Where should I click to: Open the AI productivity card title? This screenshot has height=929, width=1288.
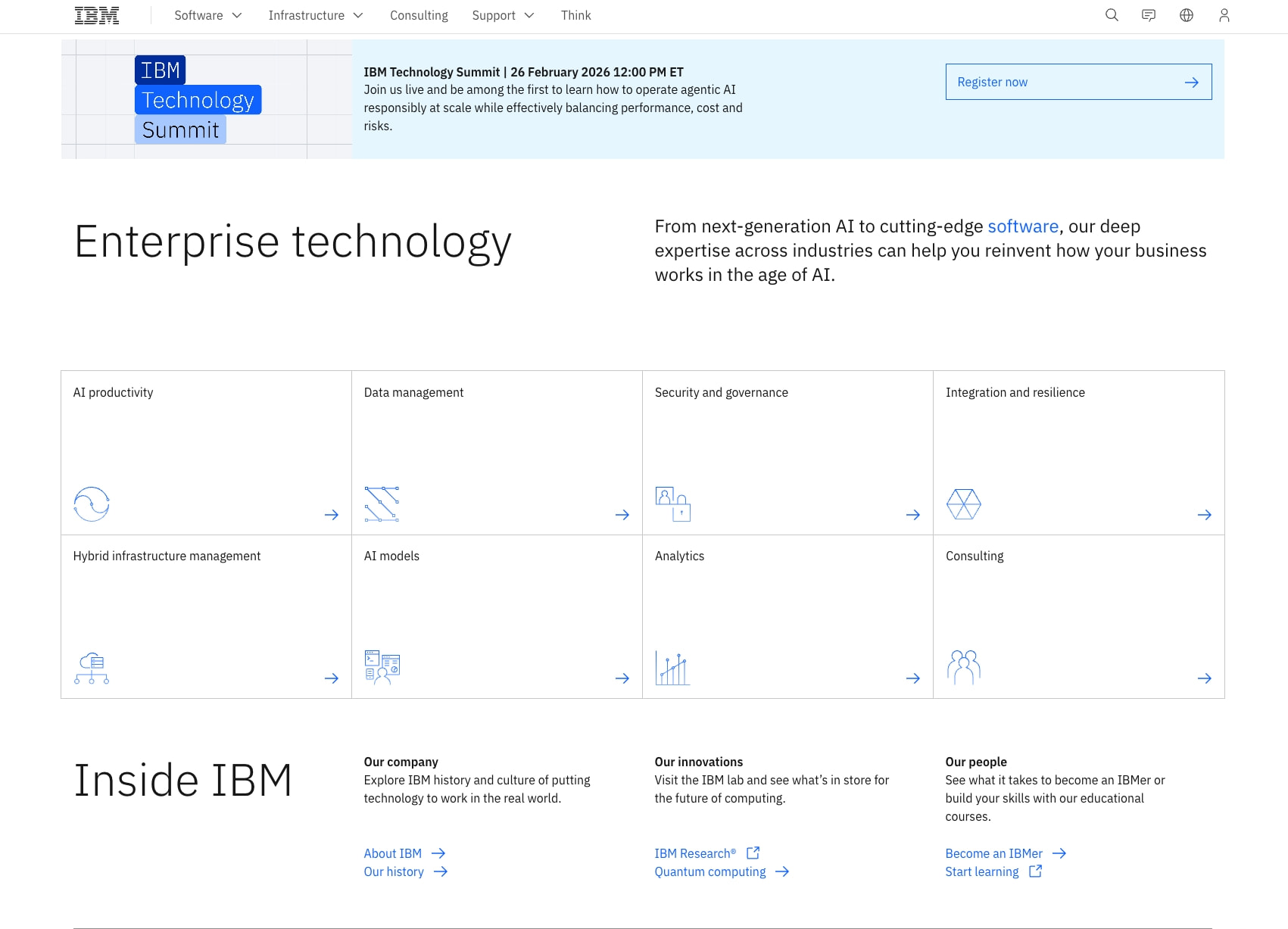coord(113,392)
